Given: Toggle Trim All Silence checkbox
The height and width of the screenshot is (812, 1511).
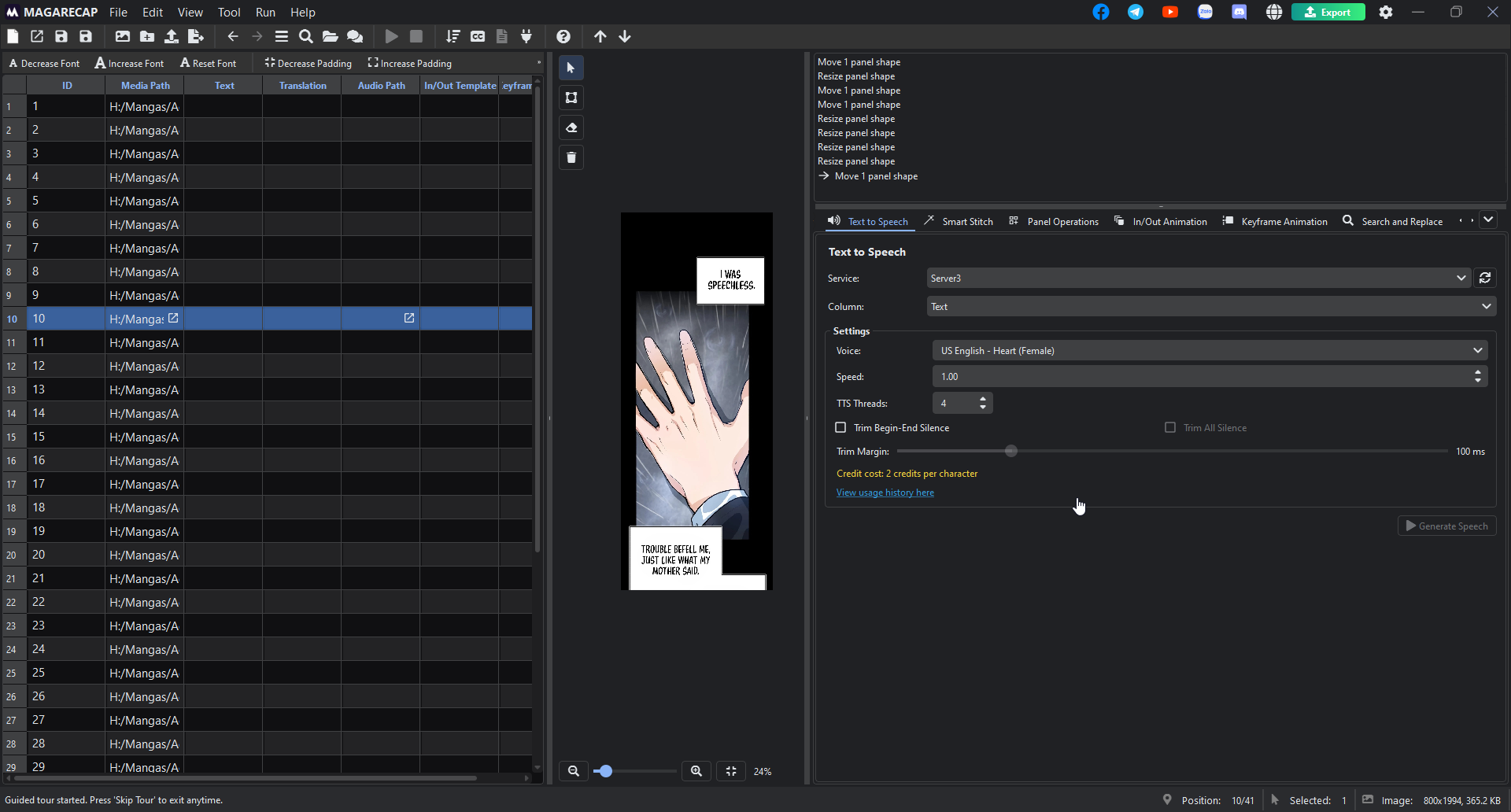Looking at the screenshot, I should 1170,427.
